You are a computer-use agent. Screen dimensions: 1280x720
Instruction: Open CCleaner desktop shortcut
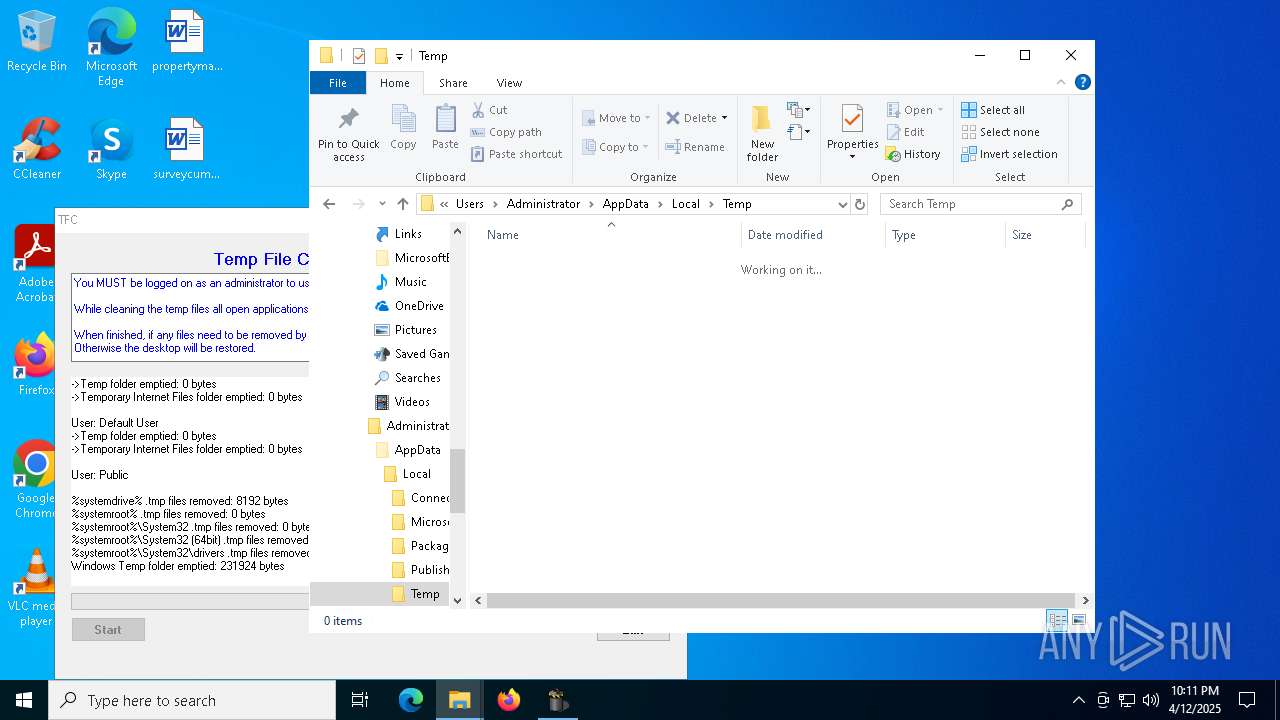(x=37, y=150)
